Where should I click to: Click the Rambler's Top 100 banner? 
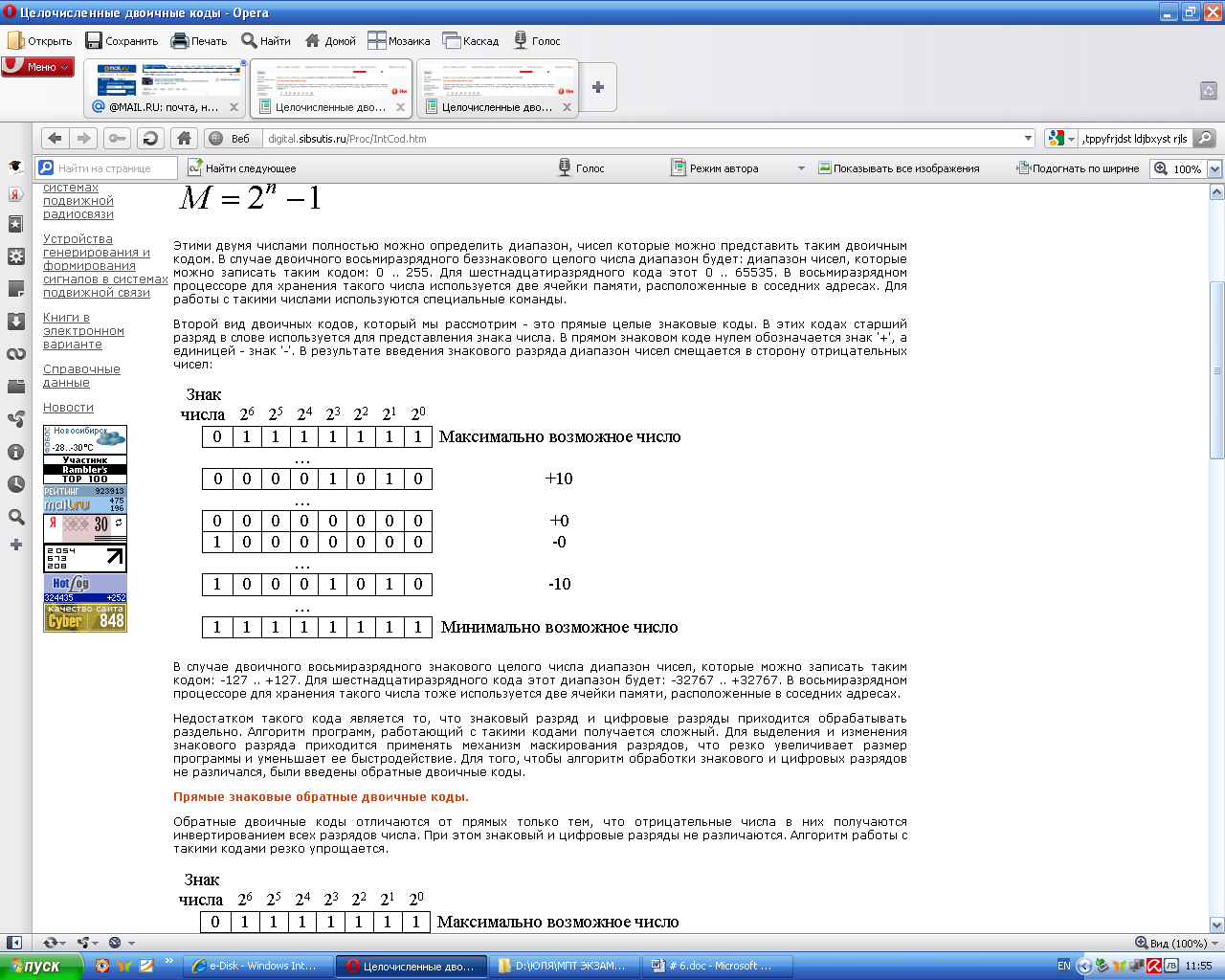[x=85, y=470]
